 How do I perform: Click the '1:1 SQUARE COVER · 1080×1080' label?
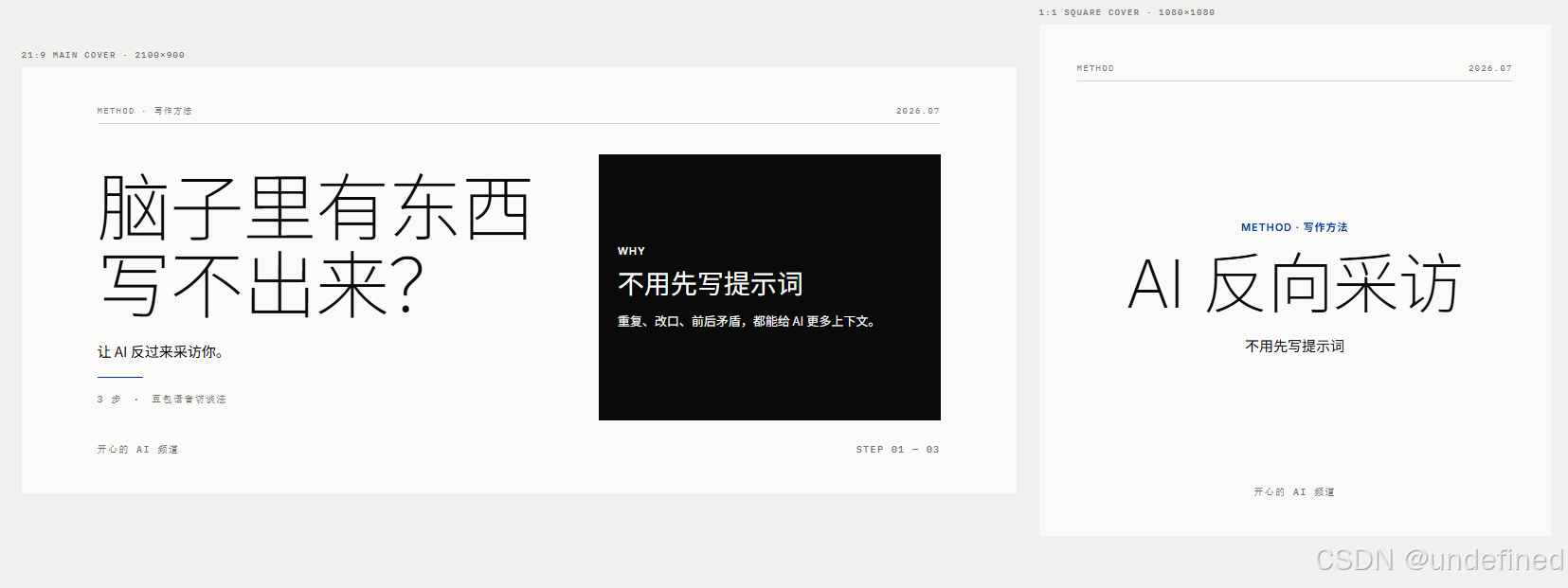pyautogui.click(x=1126, y=12)
